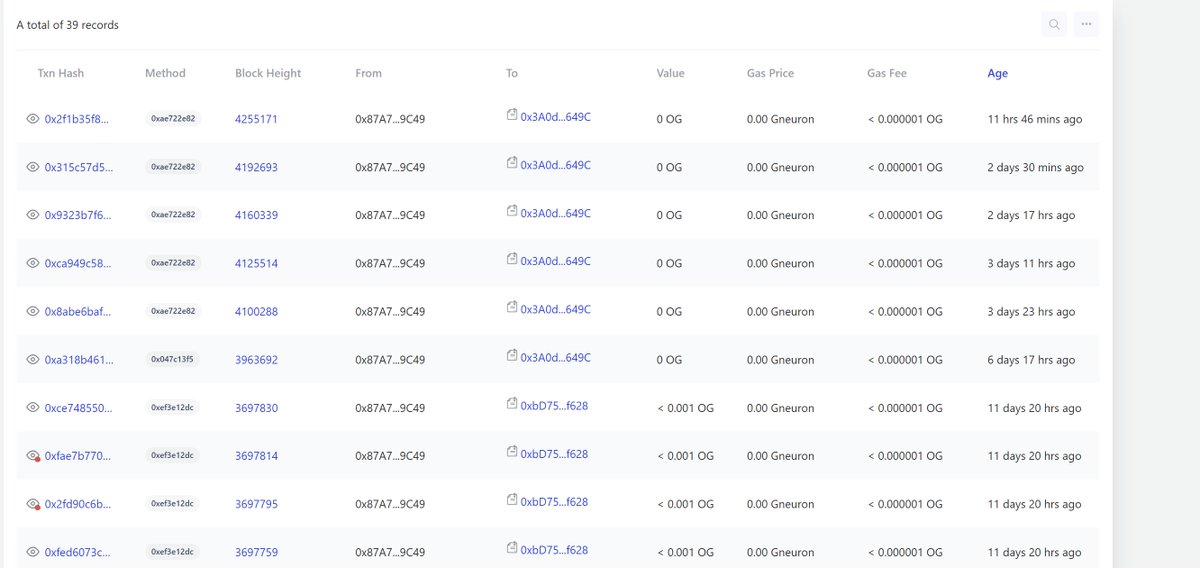Click contract icon in block 3697795 row
The height and width of the screenshot is (568, 1200).
point(512,500)
